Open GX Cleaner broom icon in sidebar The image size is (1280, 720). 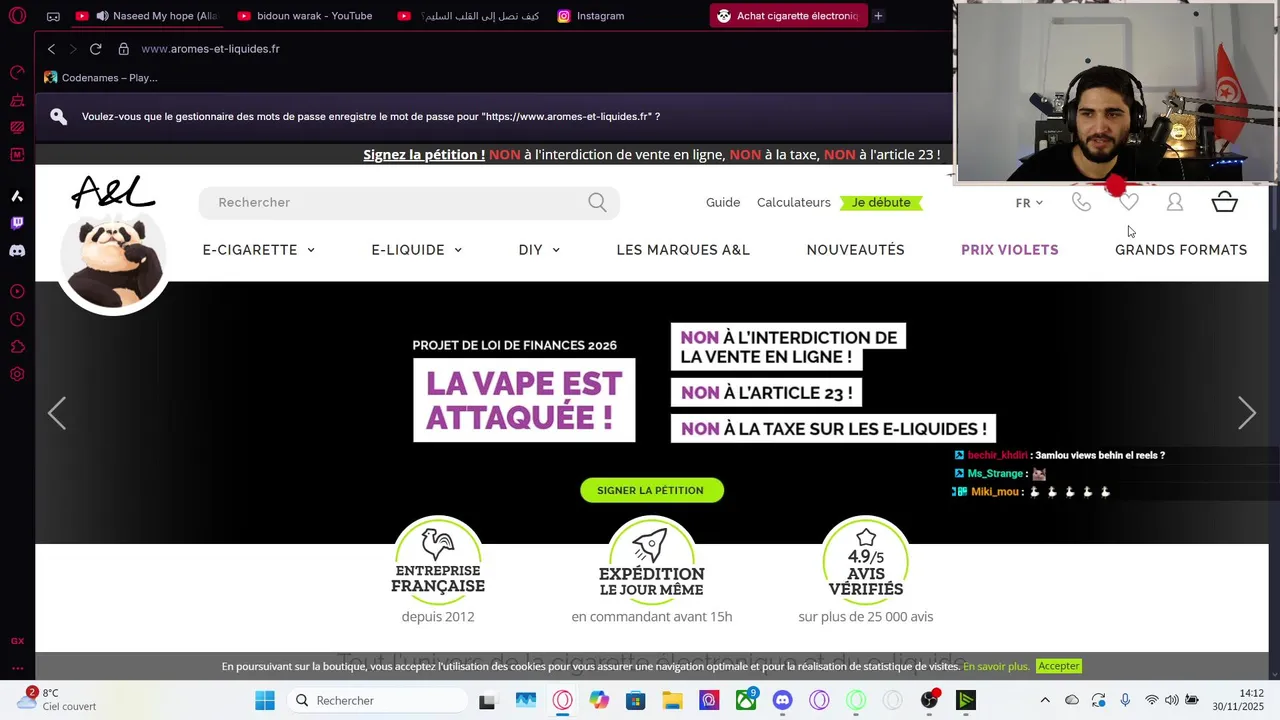coord(17,100)
